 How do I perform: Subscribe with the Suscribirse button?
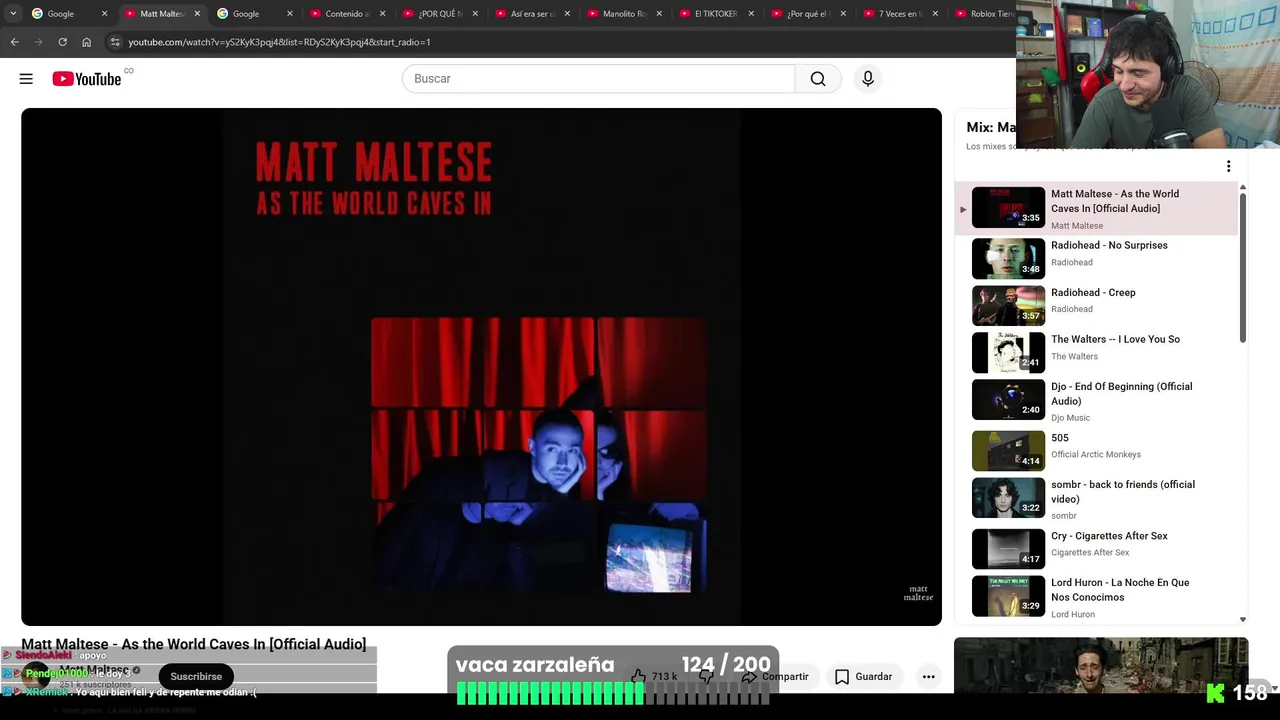click(196, 677)
